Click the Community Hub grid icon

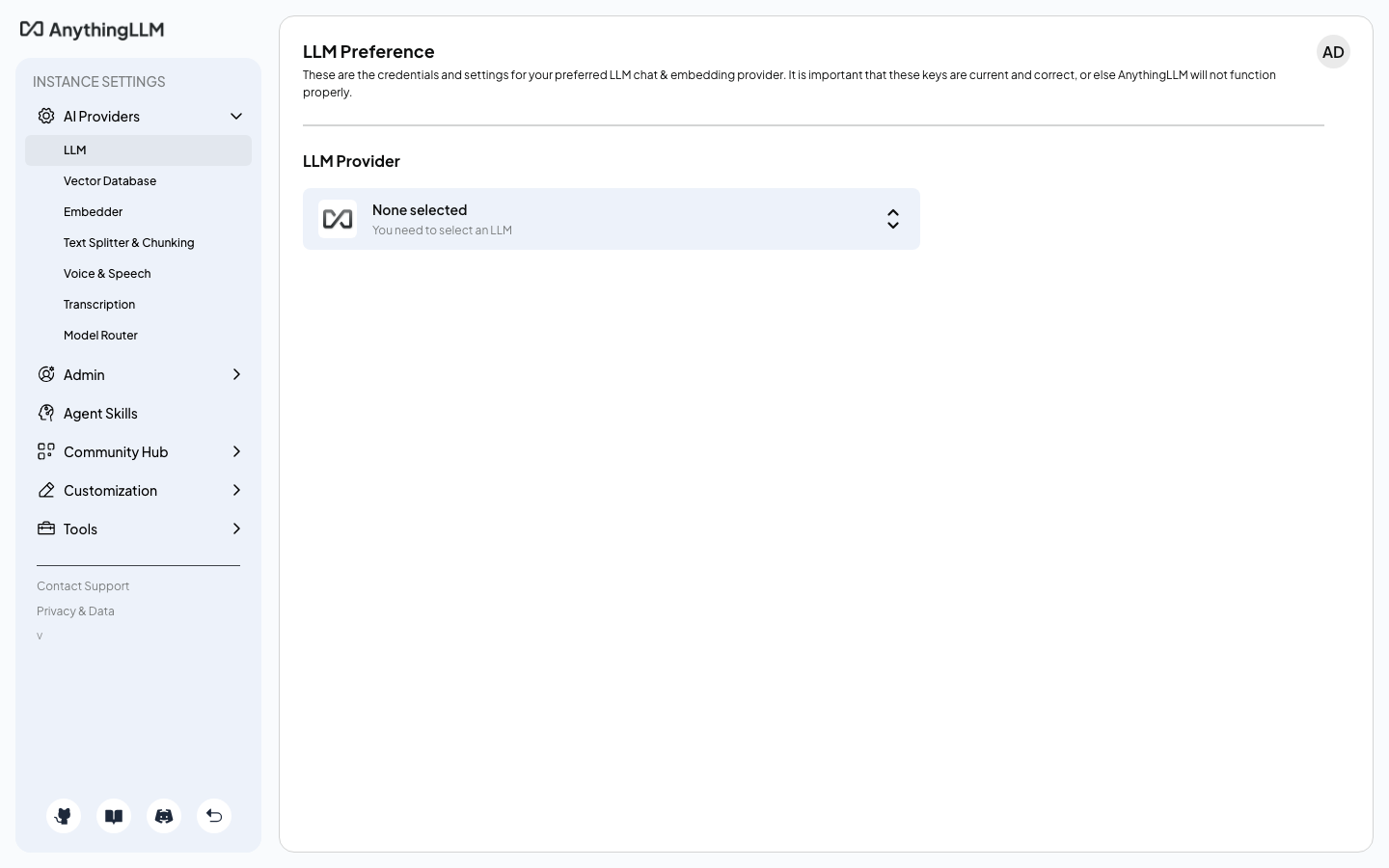pos(46,451)
